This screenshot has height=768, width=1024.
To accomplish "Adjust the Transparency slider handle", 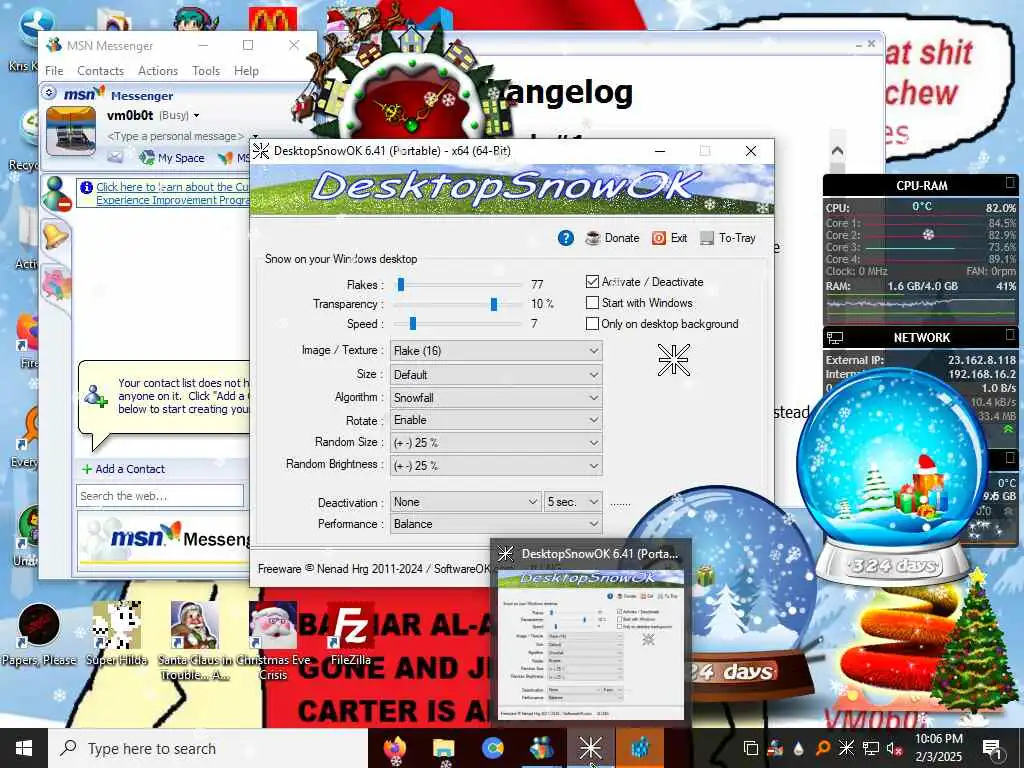I will coord(494,304).
